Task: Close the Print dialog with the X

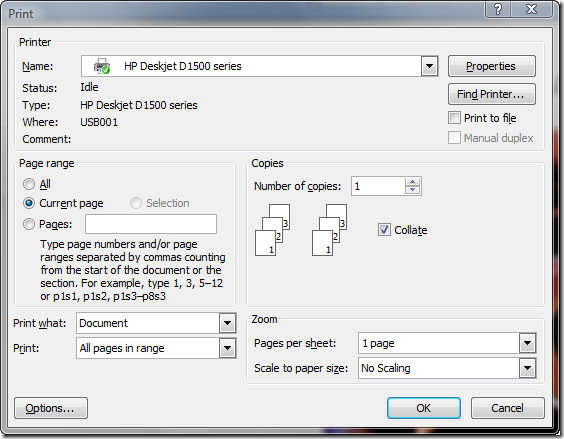Action: [x=531, y=9]
